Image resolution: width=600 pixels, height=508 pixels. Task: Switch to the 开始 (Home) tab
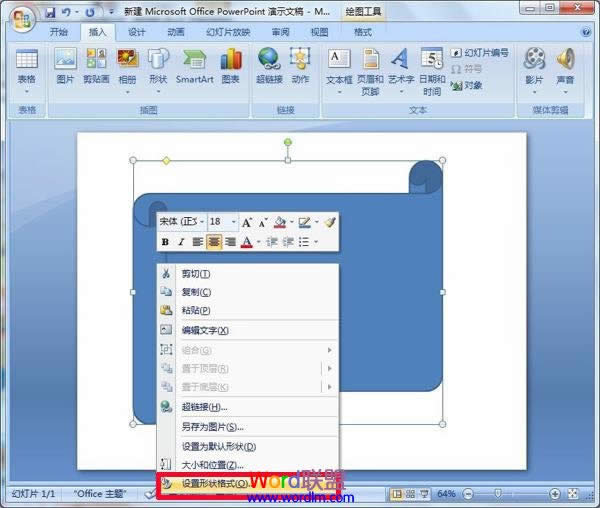tap(59, 32)
